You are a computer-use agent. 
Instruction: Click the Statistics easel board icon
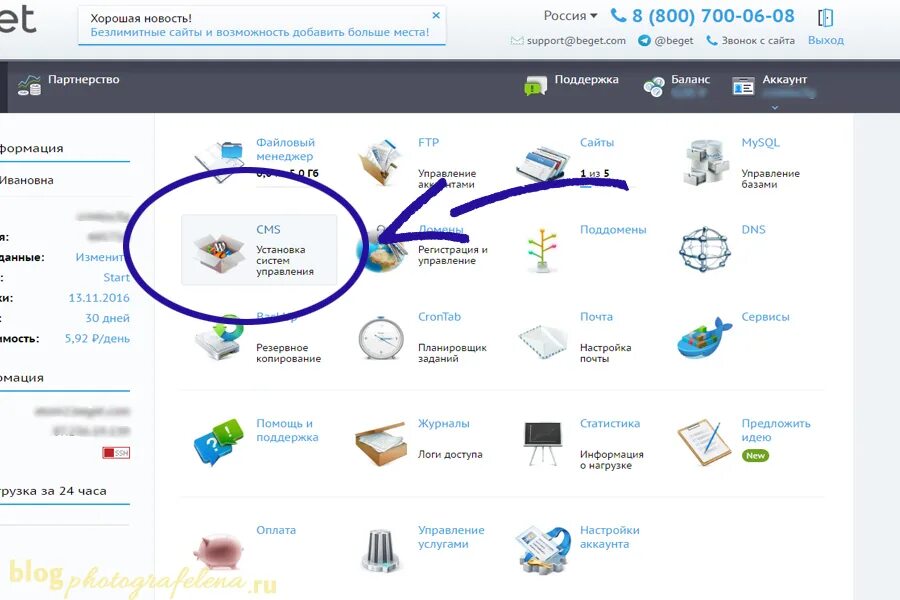[542, 443]
